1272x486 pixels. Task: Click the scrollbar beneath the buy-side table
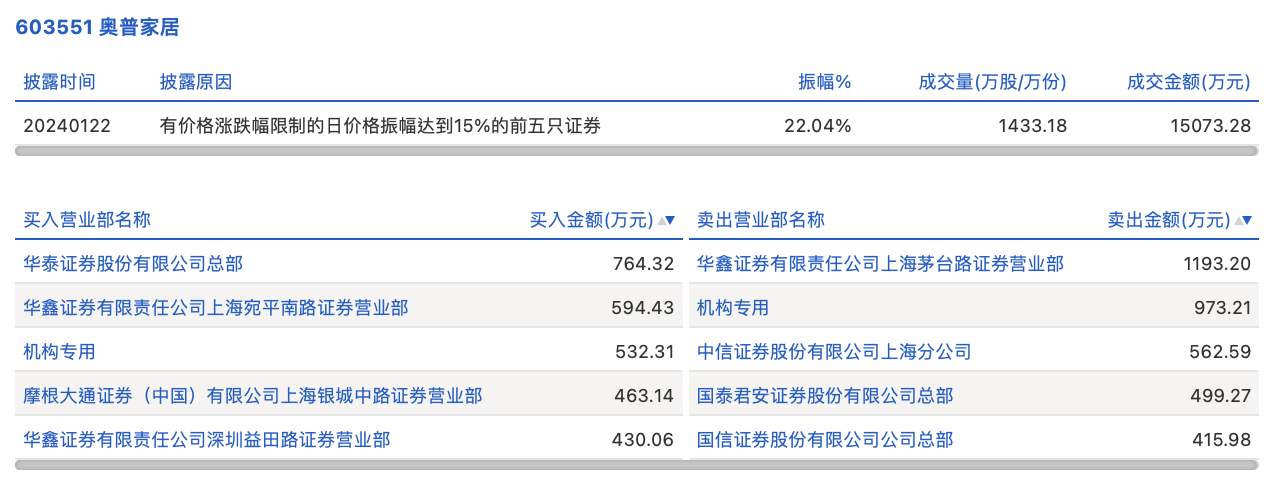[349, 465]
